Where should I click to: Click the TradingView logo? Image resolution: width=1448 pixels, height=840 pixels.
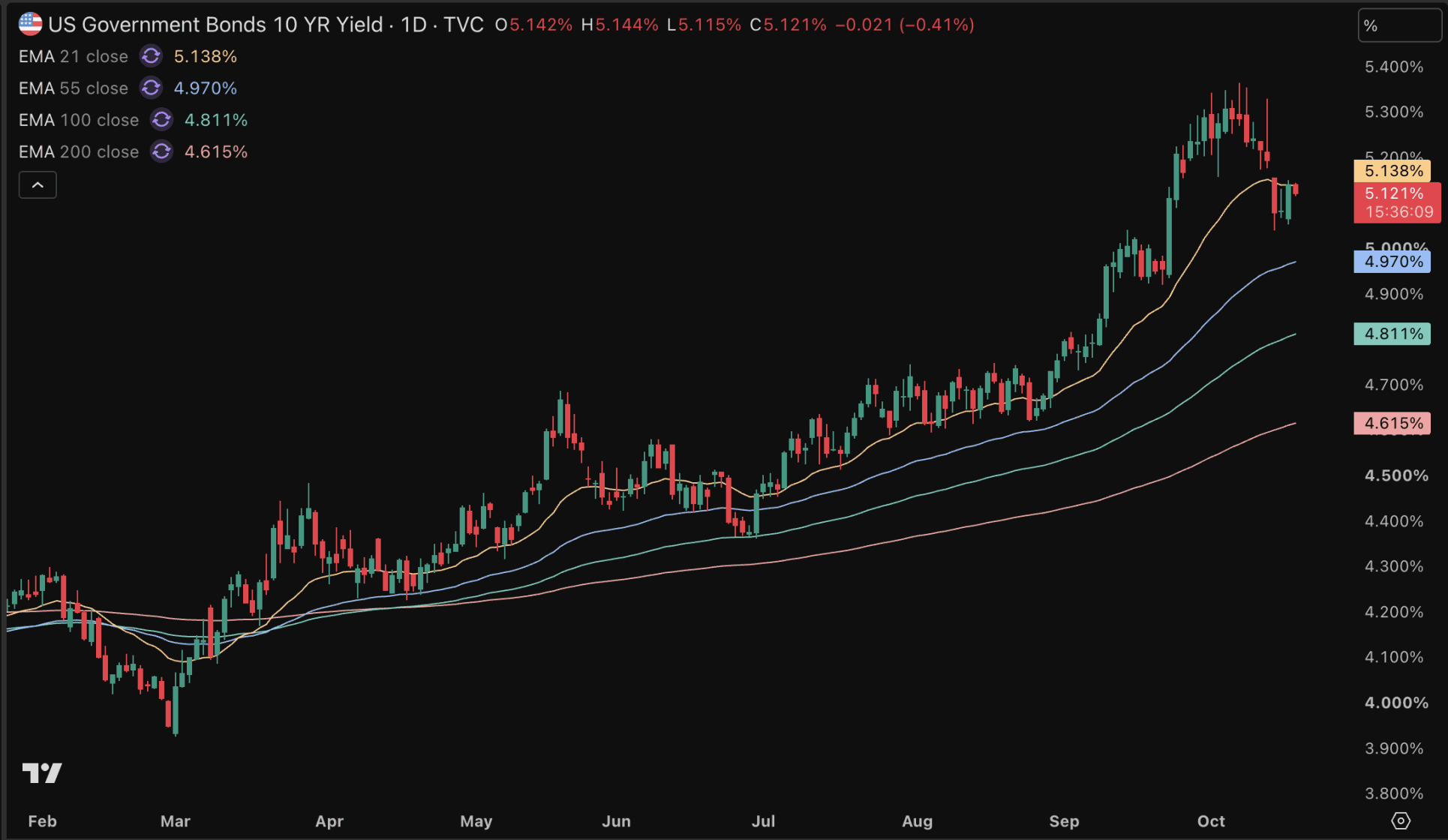[42, 772]
